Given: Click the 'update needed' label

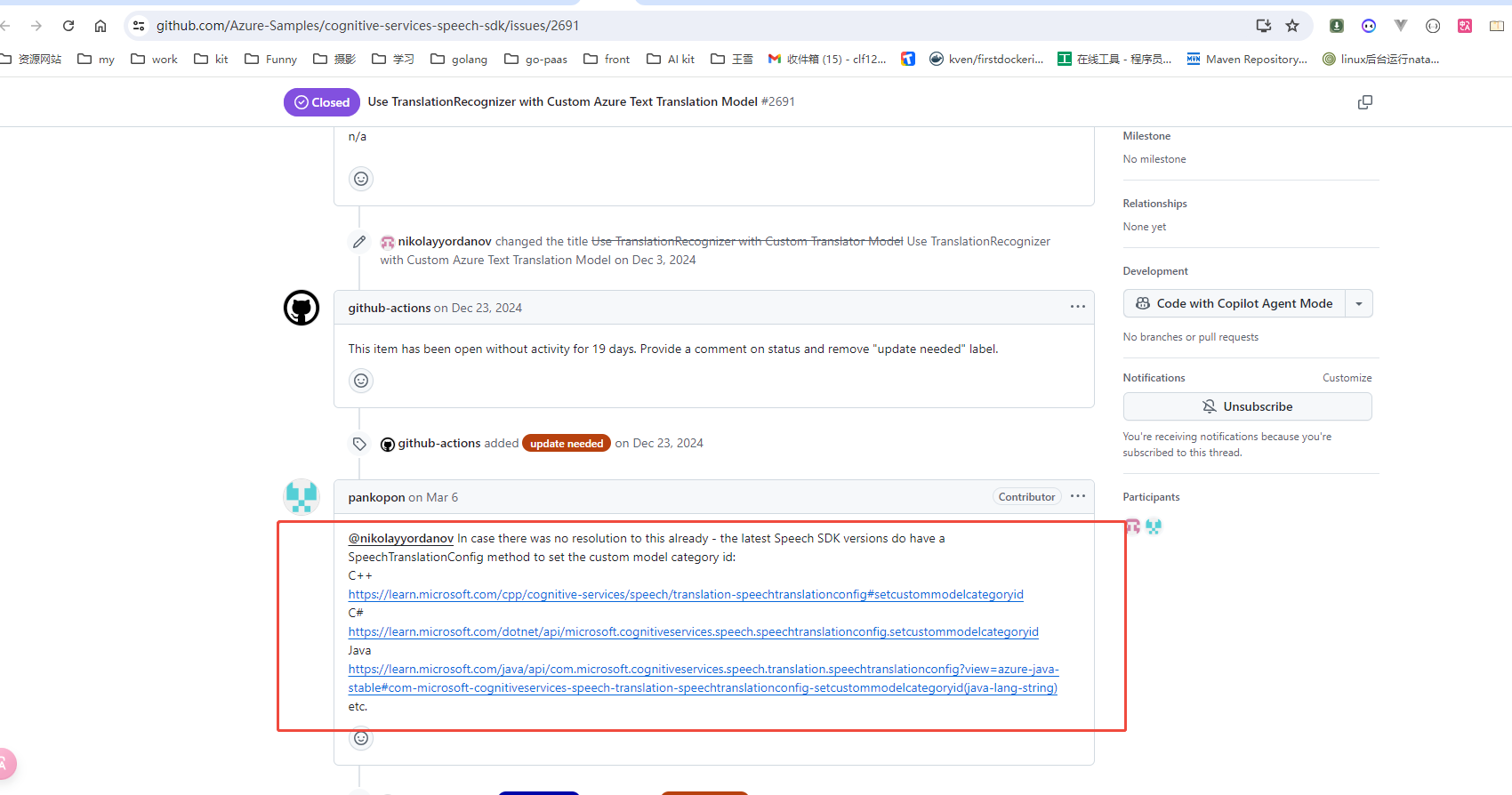Looking at the screenshot, I should [567, 443].
